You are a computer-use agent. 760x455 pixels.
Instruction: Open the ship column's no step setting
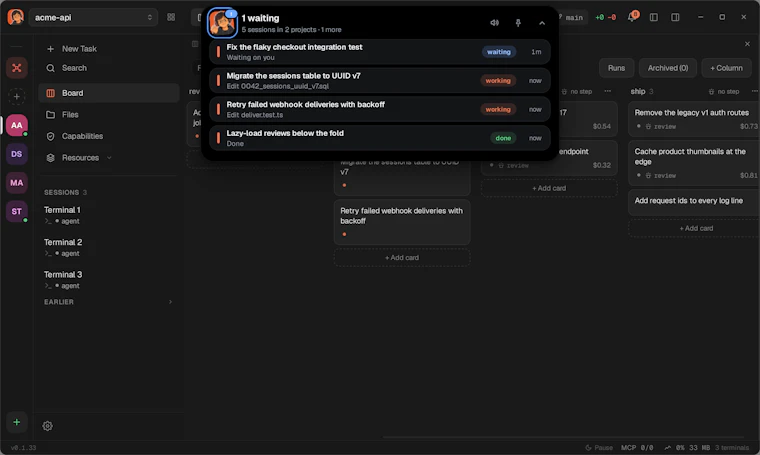pyautogui.click(x=724, y=92)
